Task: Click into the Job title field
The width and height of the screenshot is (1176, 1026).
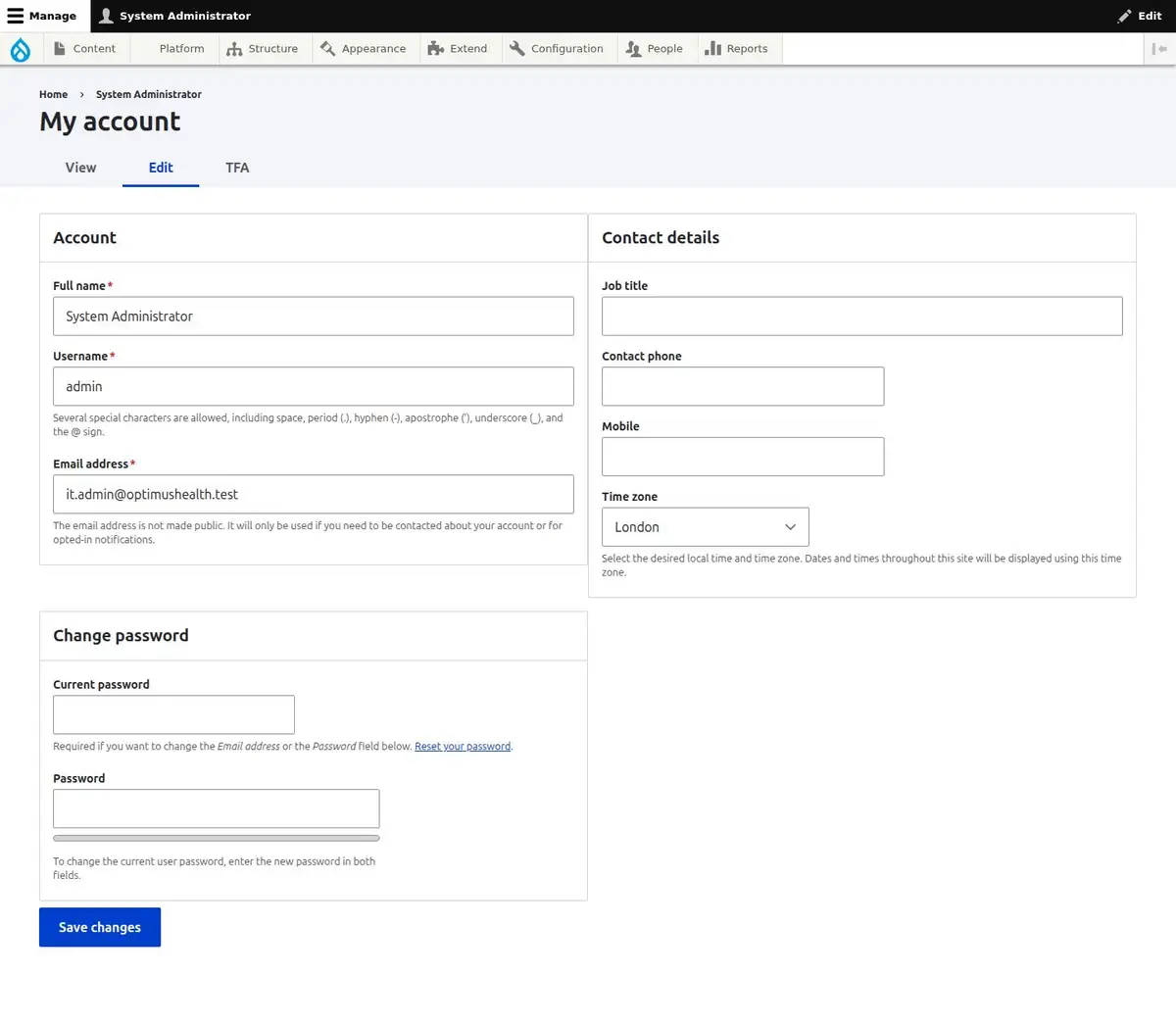Action: click(x=862, y=317)
